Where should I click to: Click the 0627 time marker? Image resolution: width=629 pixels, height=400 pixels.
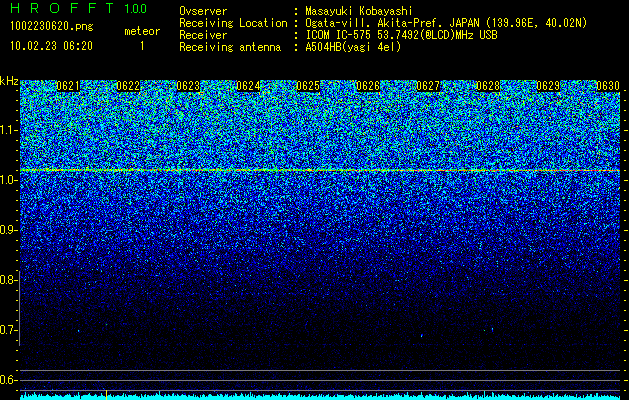coord(428,86)
